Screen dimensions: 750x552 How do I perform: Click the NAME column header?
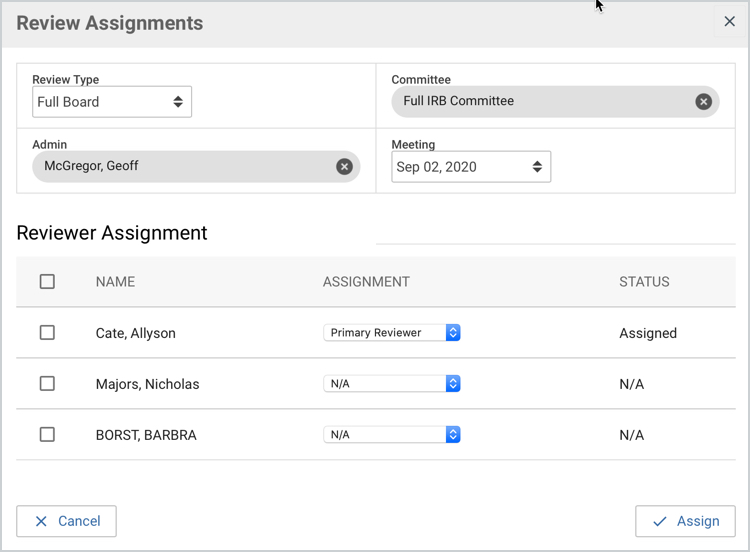tap(115, 282)
